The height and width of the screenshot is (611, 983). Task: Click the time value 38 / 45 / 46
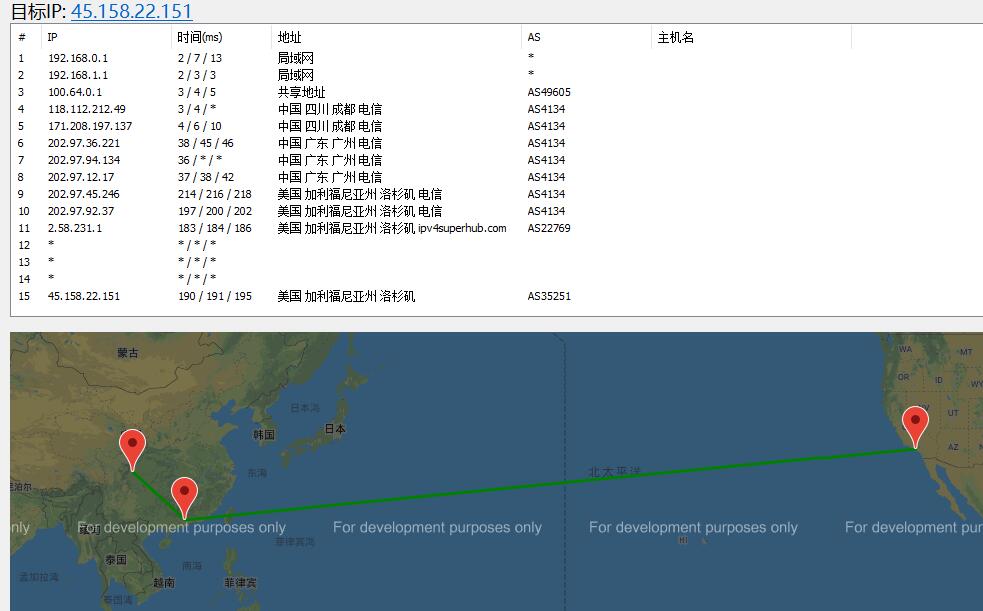coord(206,143)
